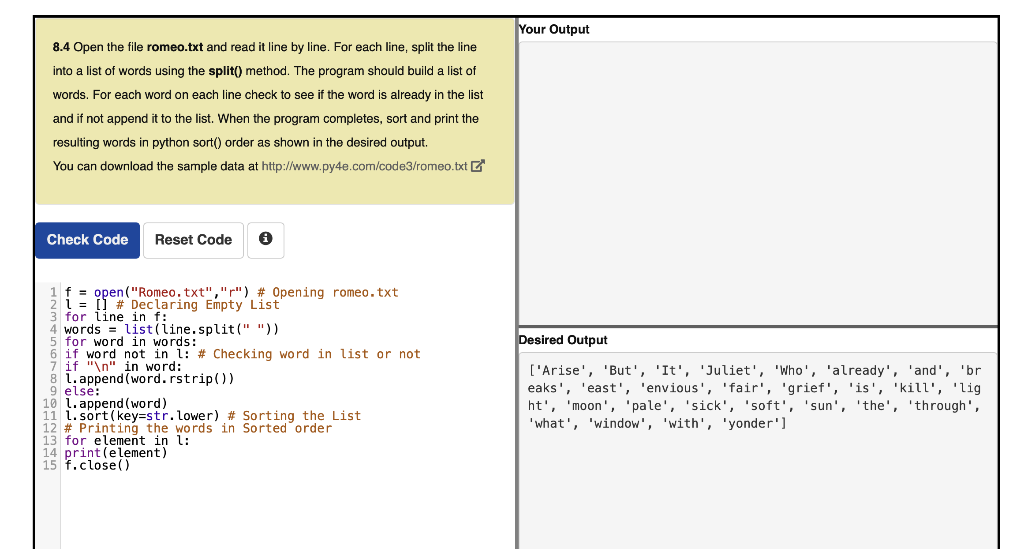
Task: Click the 'Desired Output' heading
Action: click(563, 340)
